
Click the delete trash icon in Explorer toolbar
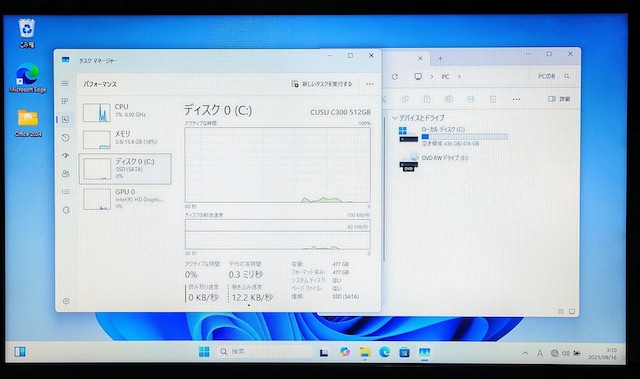493,99
